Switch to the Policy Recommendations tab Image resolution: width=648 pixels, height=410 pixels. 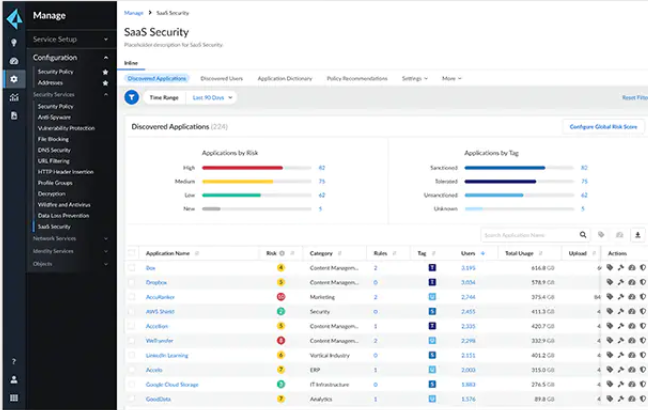[x=357, y=79]
